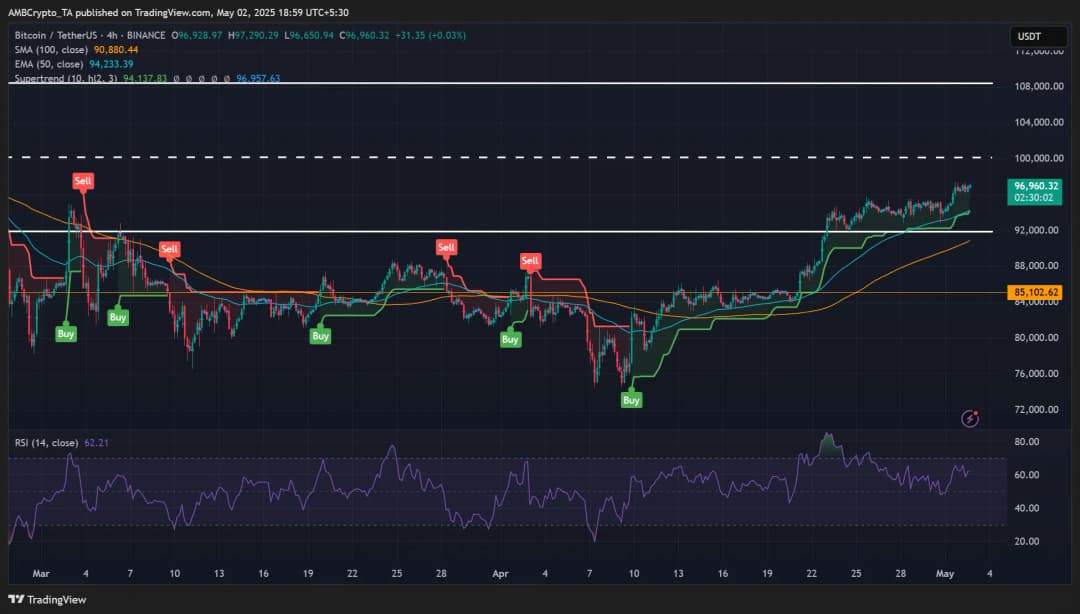Image resolution: width=1080 pixels, height=614 pixels.
Task: Click the Buy signal label near April 2
Action: tap(510, 340)
